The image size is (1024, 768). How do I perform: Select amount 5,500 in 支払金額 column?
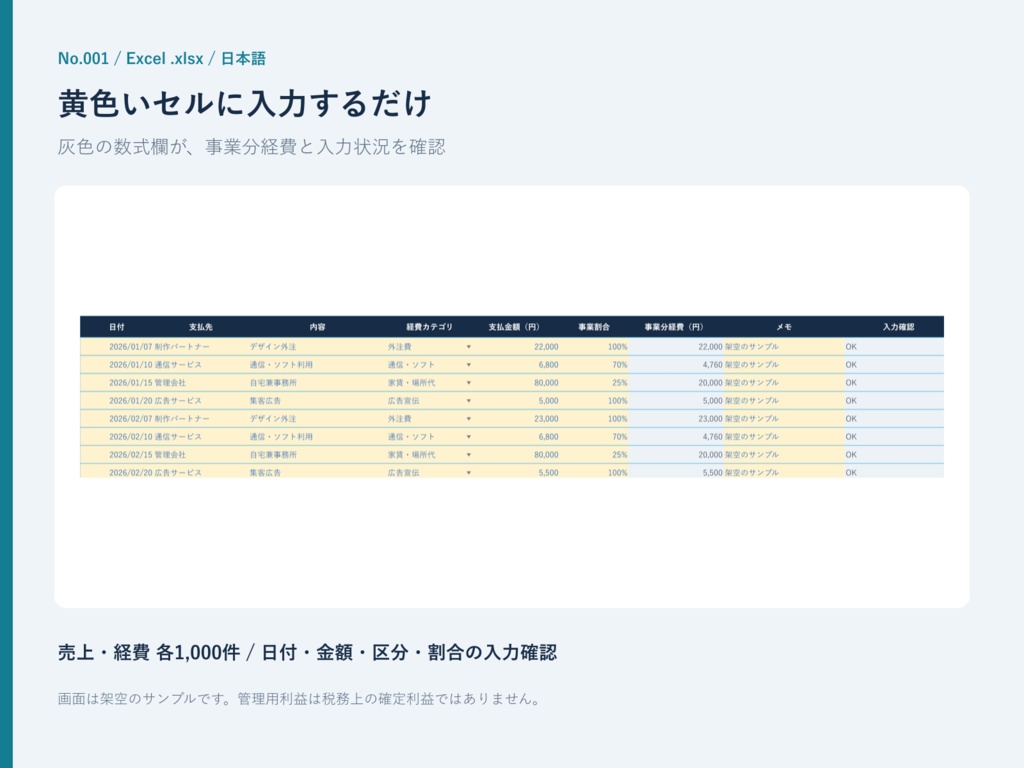[x=548, y=473]
